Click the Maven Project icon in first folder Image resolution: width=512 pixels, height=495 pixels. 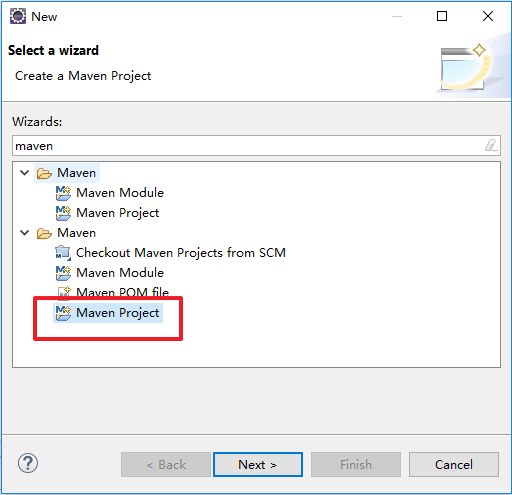click(63, 213)
